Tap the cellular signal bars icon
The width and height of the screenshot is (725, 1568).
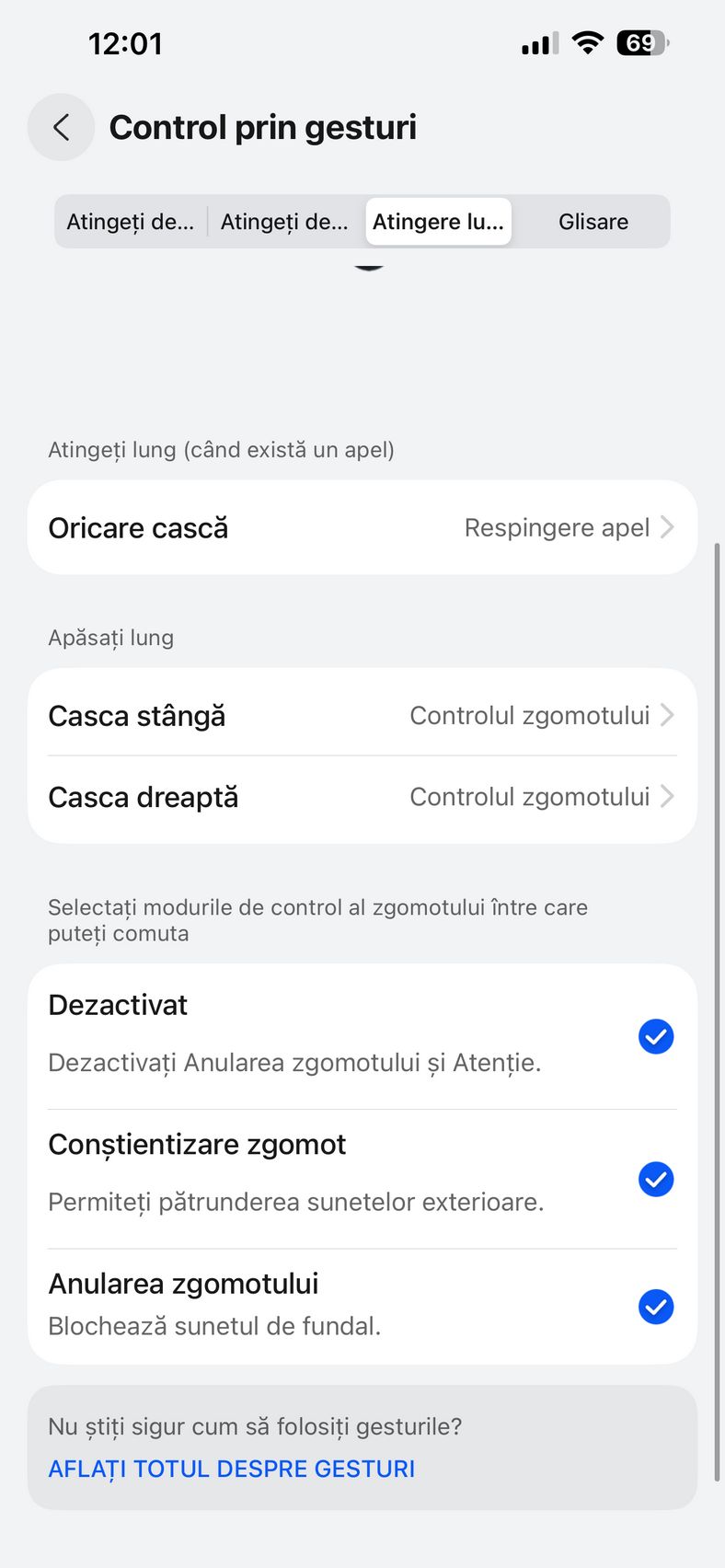tap(540, 43)
